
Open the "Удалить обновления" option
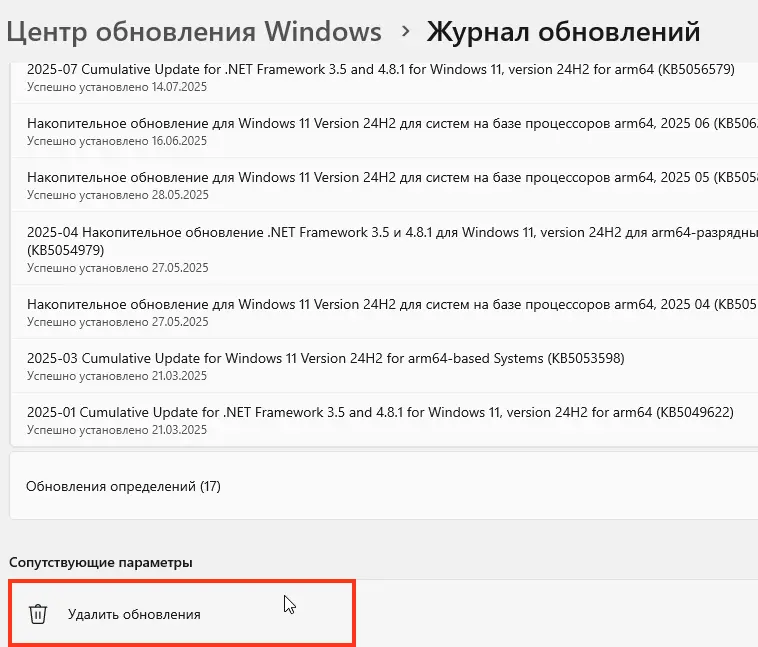tap(134, 614)
